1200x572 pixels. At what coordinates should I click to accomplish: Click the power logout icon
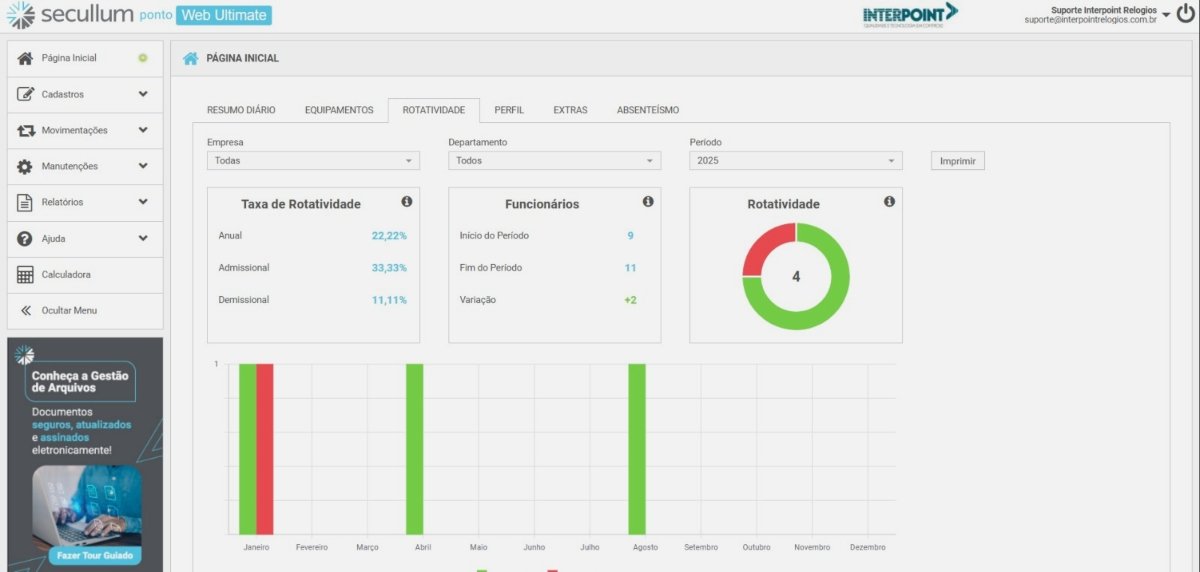[1185, 14]
